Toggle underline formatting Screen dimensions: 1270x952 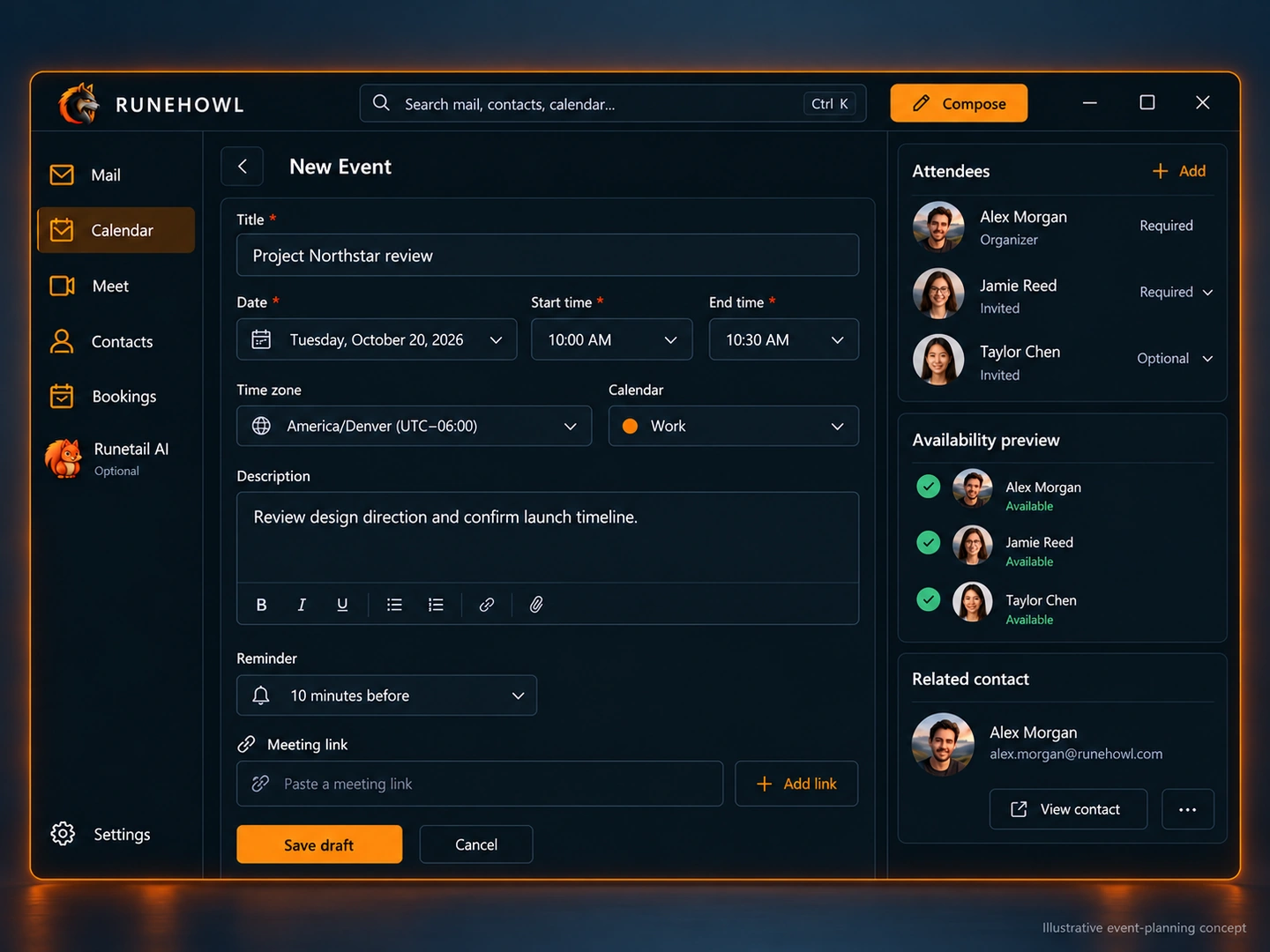point(342,605)
